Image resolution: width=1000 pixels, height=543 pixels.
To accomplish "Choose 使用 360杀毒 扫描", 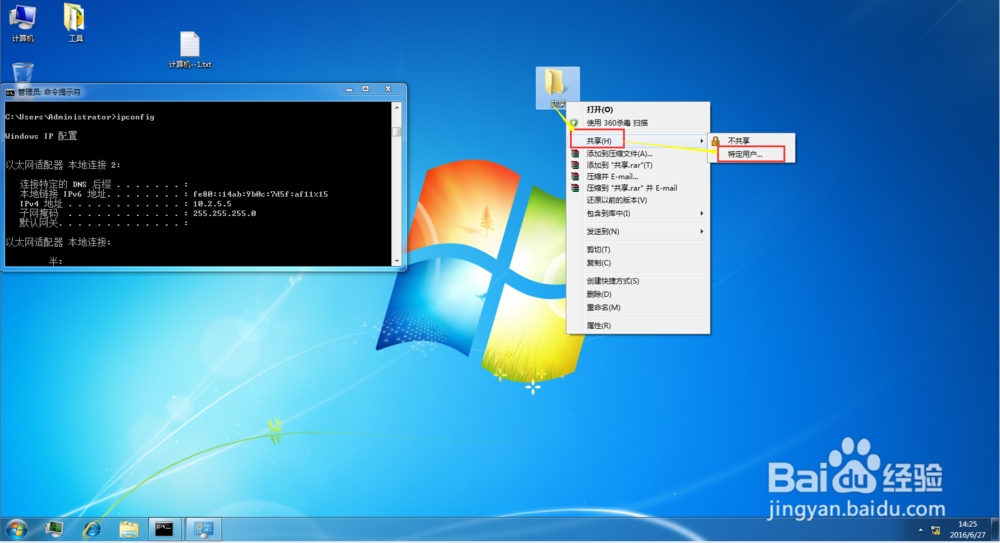I will click(x=638, y=123).
